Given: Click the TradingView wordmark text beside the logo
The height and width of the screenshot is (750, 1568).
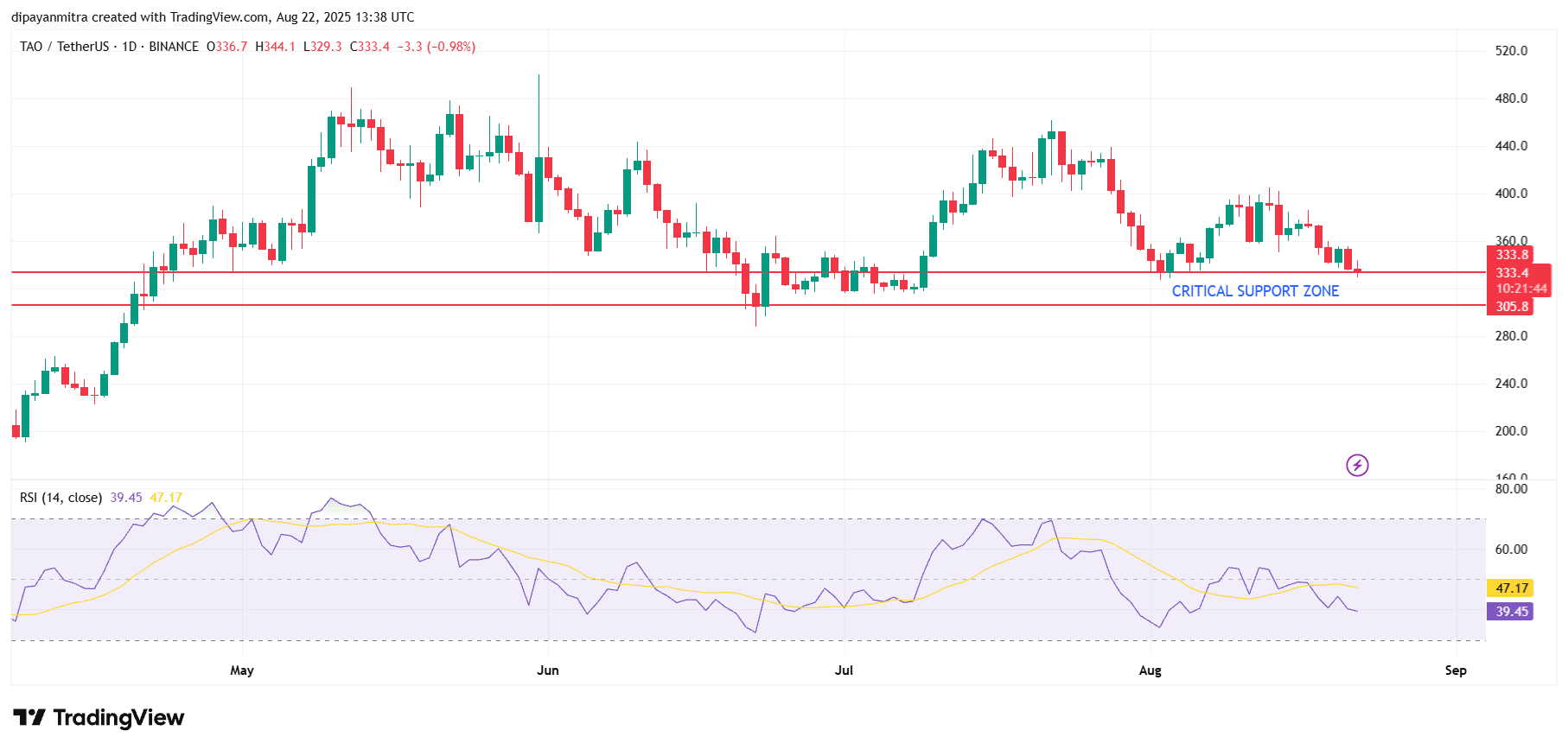Looking at the screenshot, I should coord(118,718).
